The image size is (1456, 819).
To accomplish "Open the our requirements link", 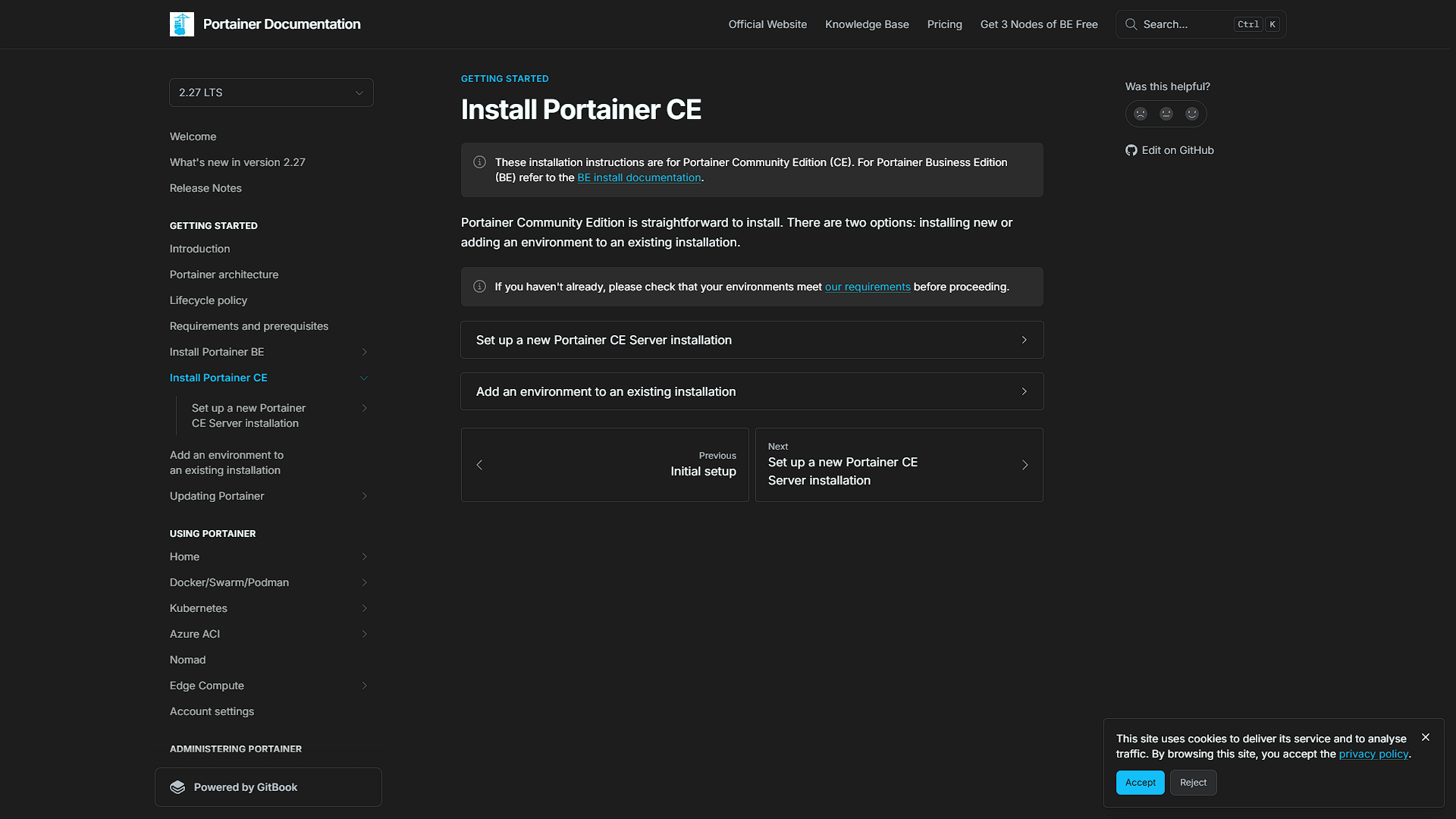I will [868, 287].
